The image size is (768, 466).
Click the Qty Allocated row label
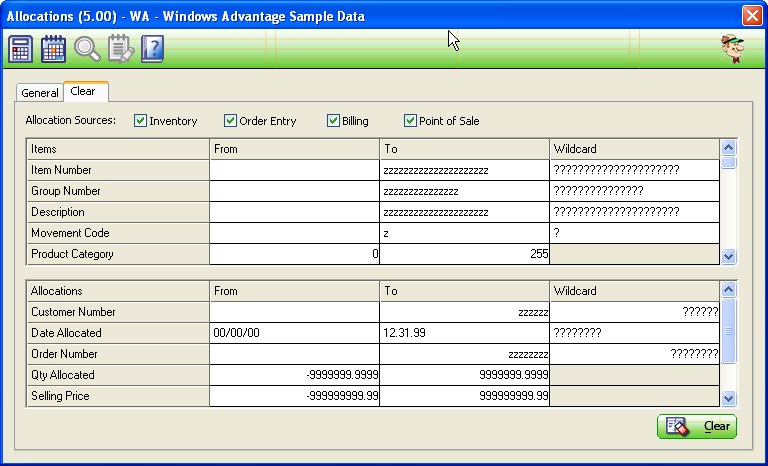(x=118, y=375)
